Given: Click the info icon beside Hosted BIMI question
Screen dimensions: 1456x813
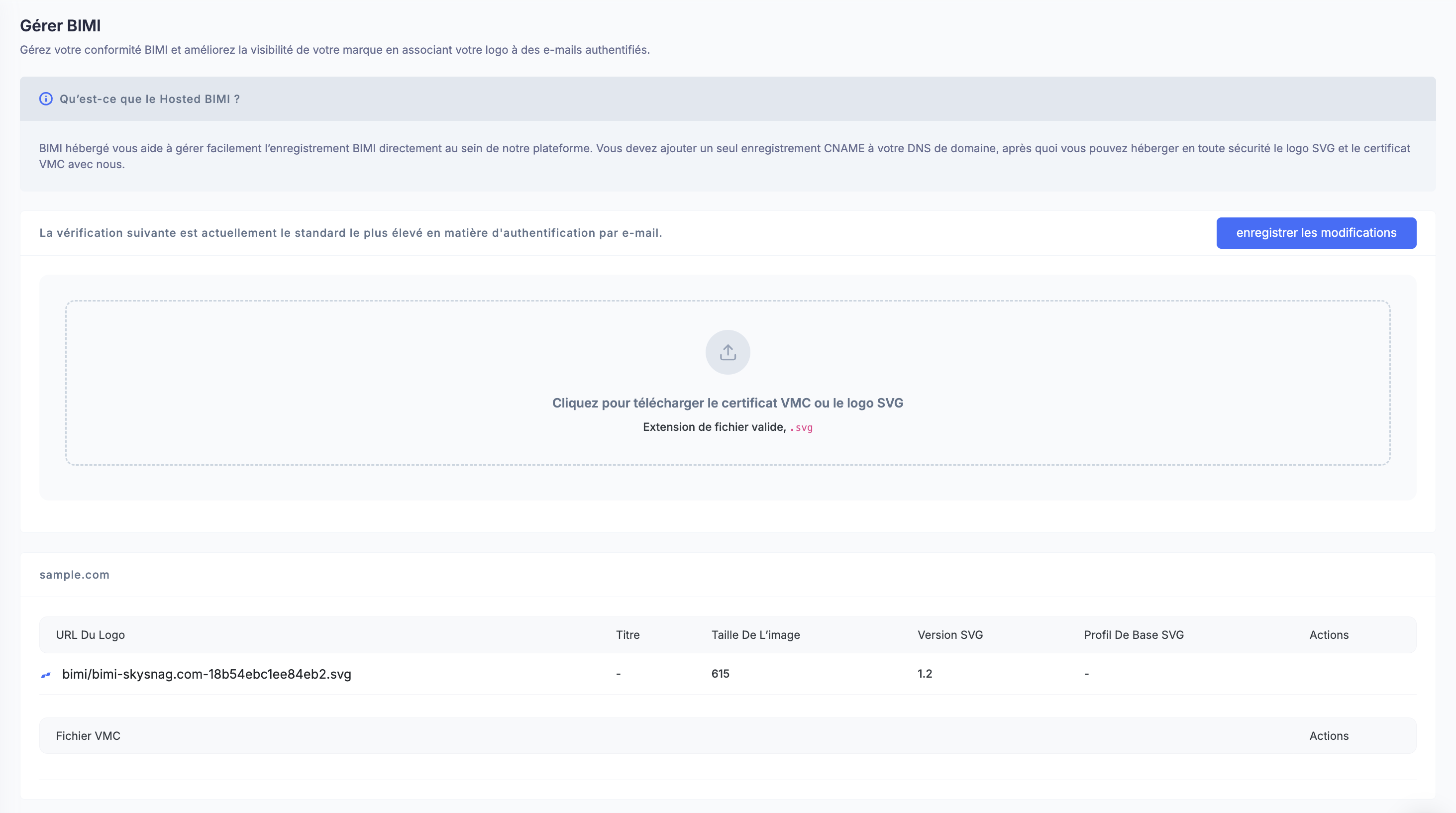Looking at the screenshot, I should 46,99.
